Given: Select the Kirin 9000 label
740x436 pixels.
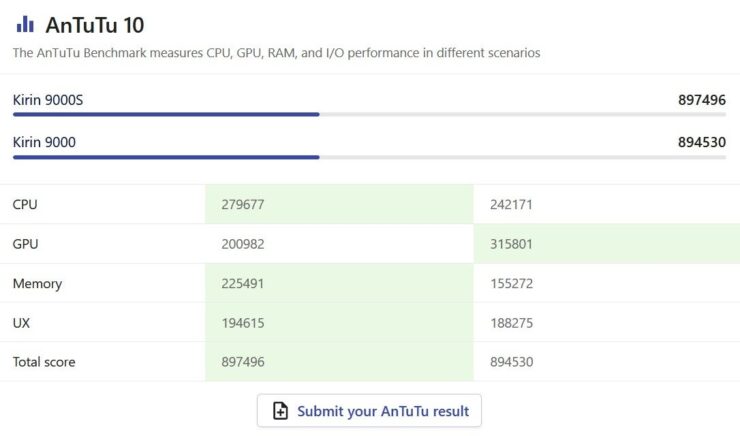Looking at the screenshot, I should tap(44, 142).
